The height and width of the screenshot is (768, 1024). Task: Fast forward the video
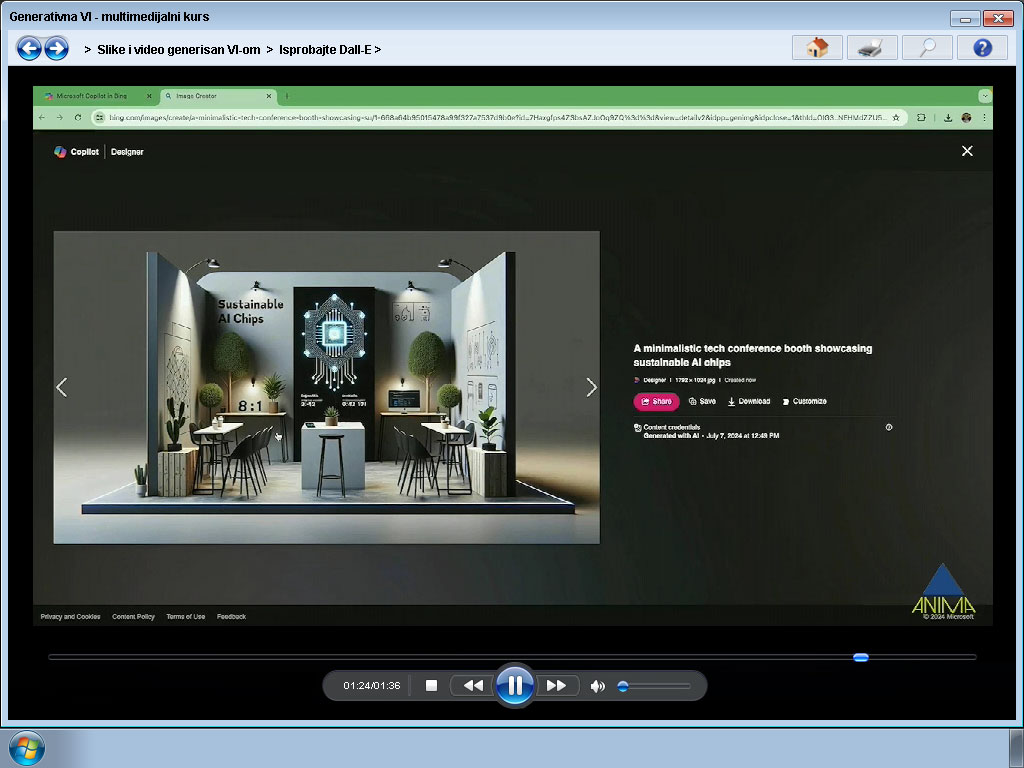pyautogui.click(x=556, y=686)
